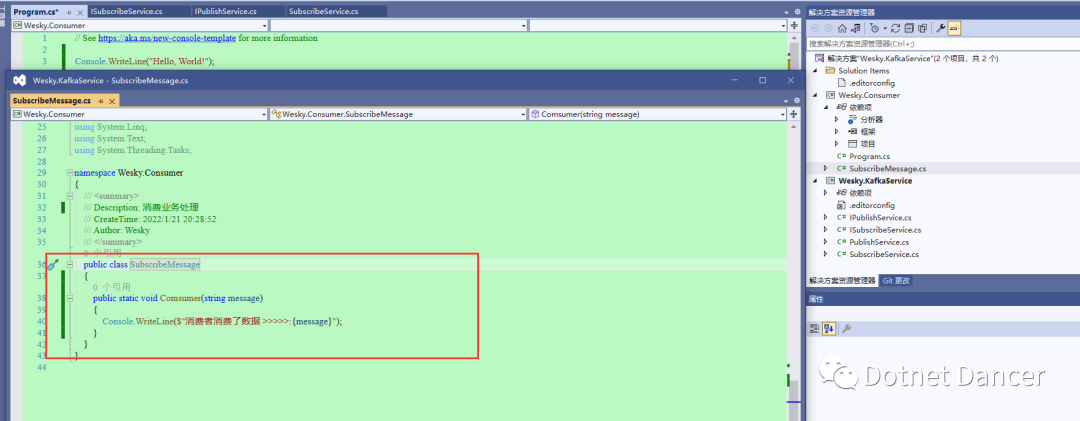The height and width of the screenshot is (421, 1080).
Task: Select the bold Wesky.KafkaService project
Action: click(x=875, y=181)
